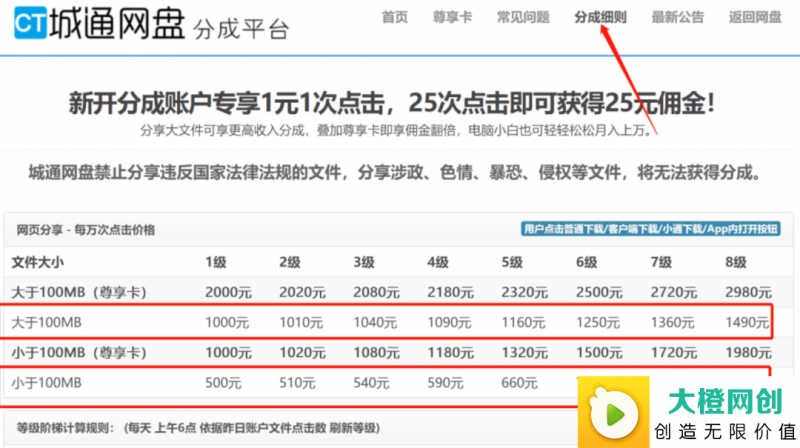Image resolution: width=800 pixels, height=448 pixels.
Task: Click the 城通网盘禁止分享 warning text
Action: pyautogui.click(x=394, y=173)
